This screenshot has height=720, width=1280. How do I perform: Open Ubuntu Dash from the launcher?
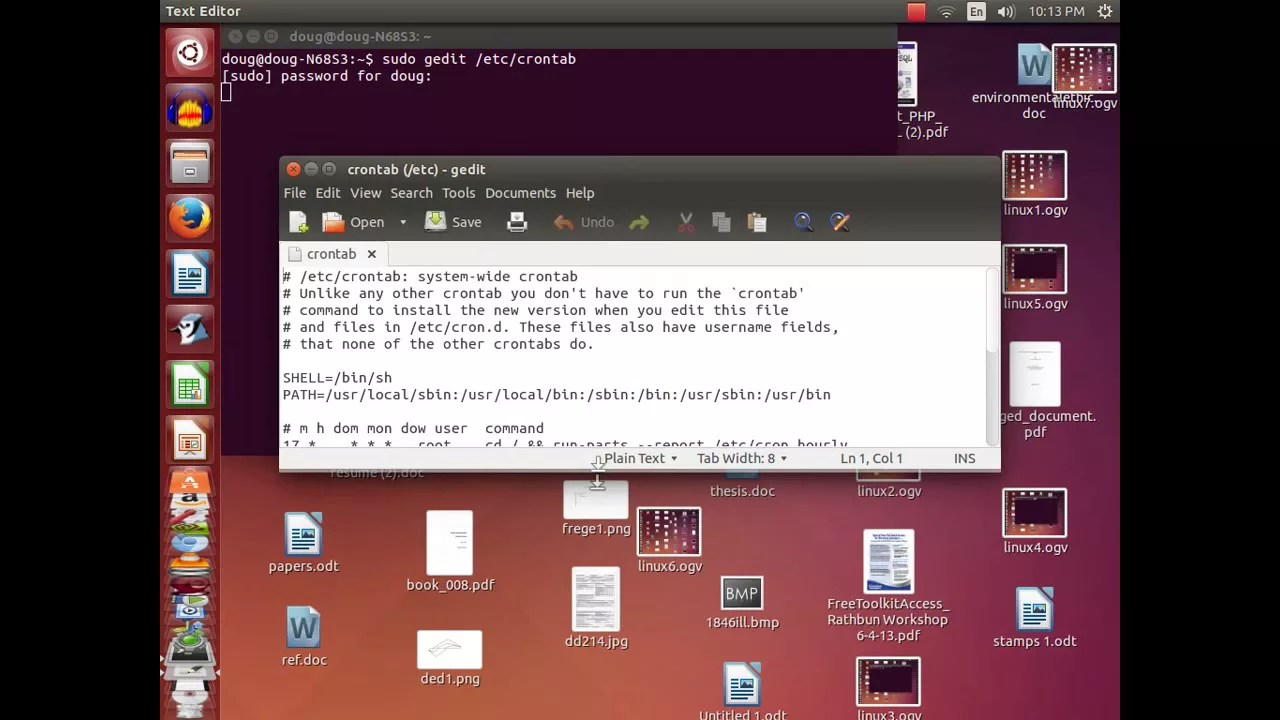coord(190,53)
